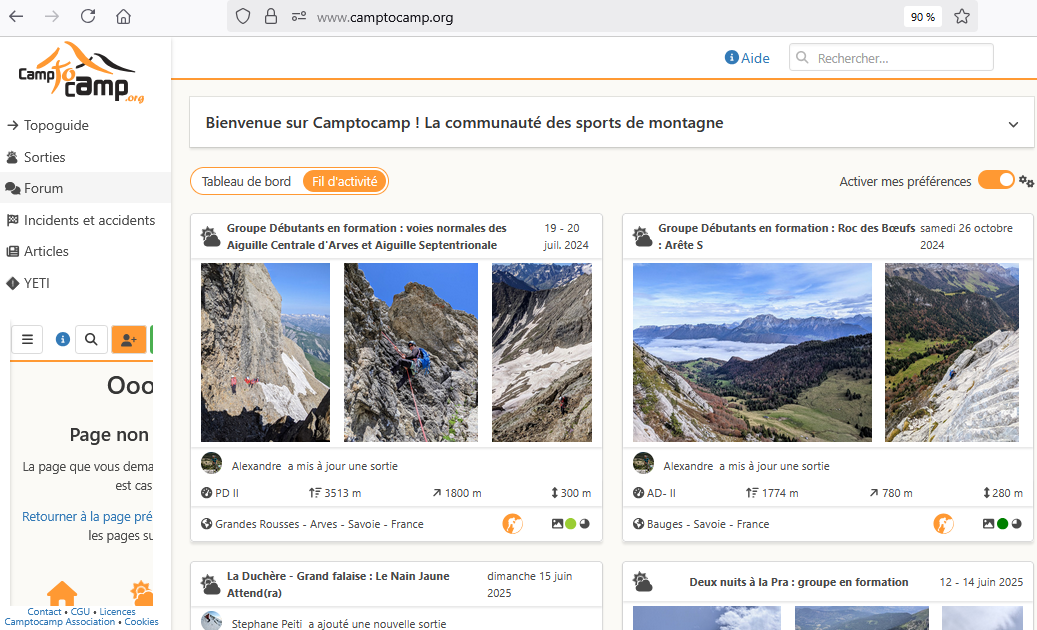This screenshot has height=630, width=1037.
Task: Click the Retourner à la page link
Action: click(87, 516)
